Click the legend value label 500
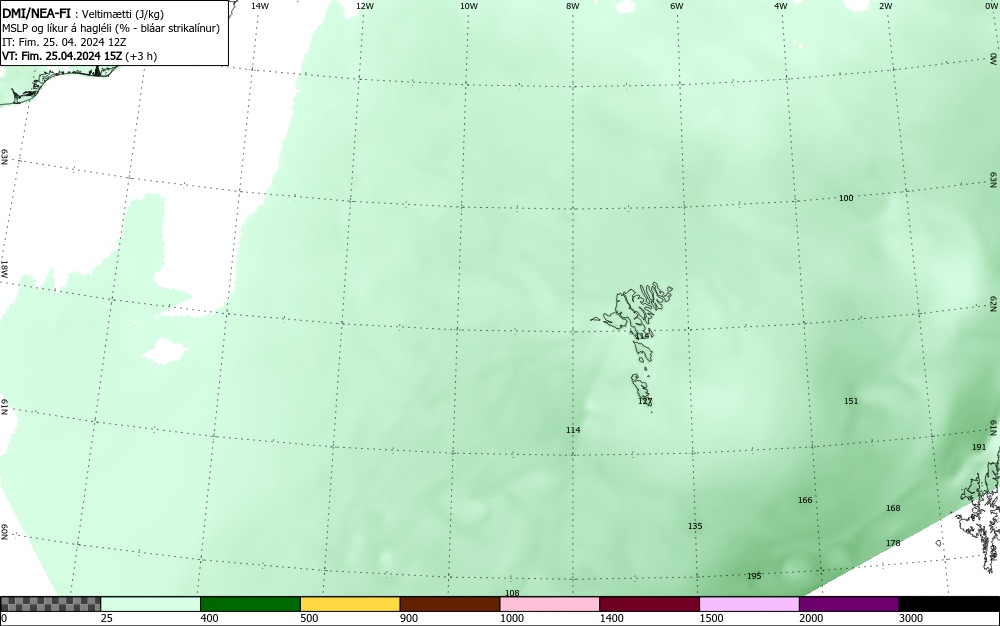 click(309, 618)
